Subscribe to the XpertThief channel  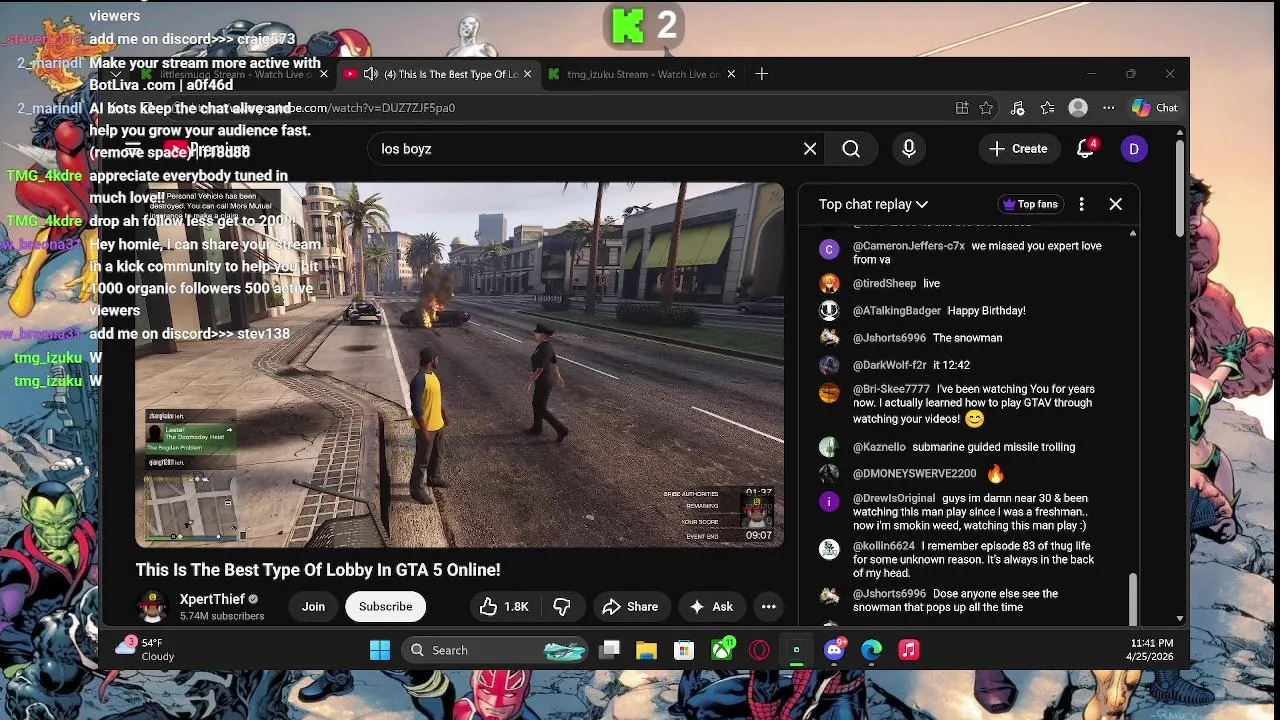tap(385, 607)
